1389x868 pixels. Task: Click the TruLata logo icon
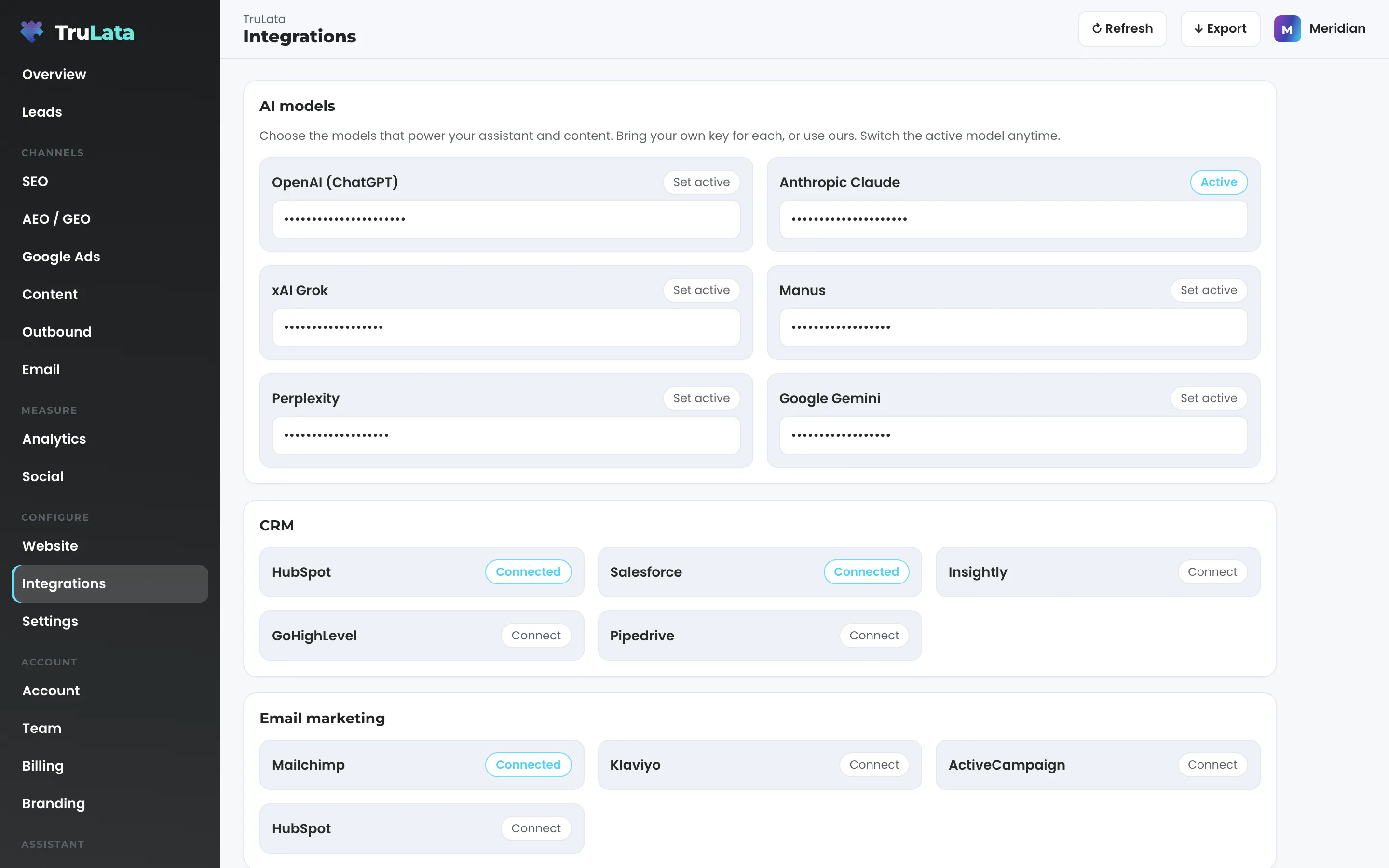pos(31,31)
